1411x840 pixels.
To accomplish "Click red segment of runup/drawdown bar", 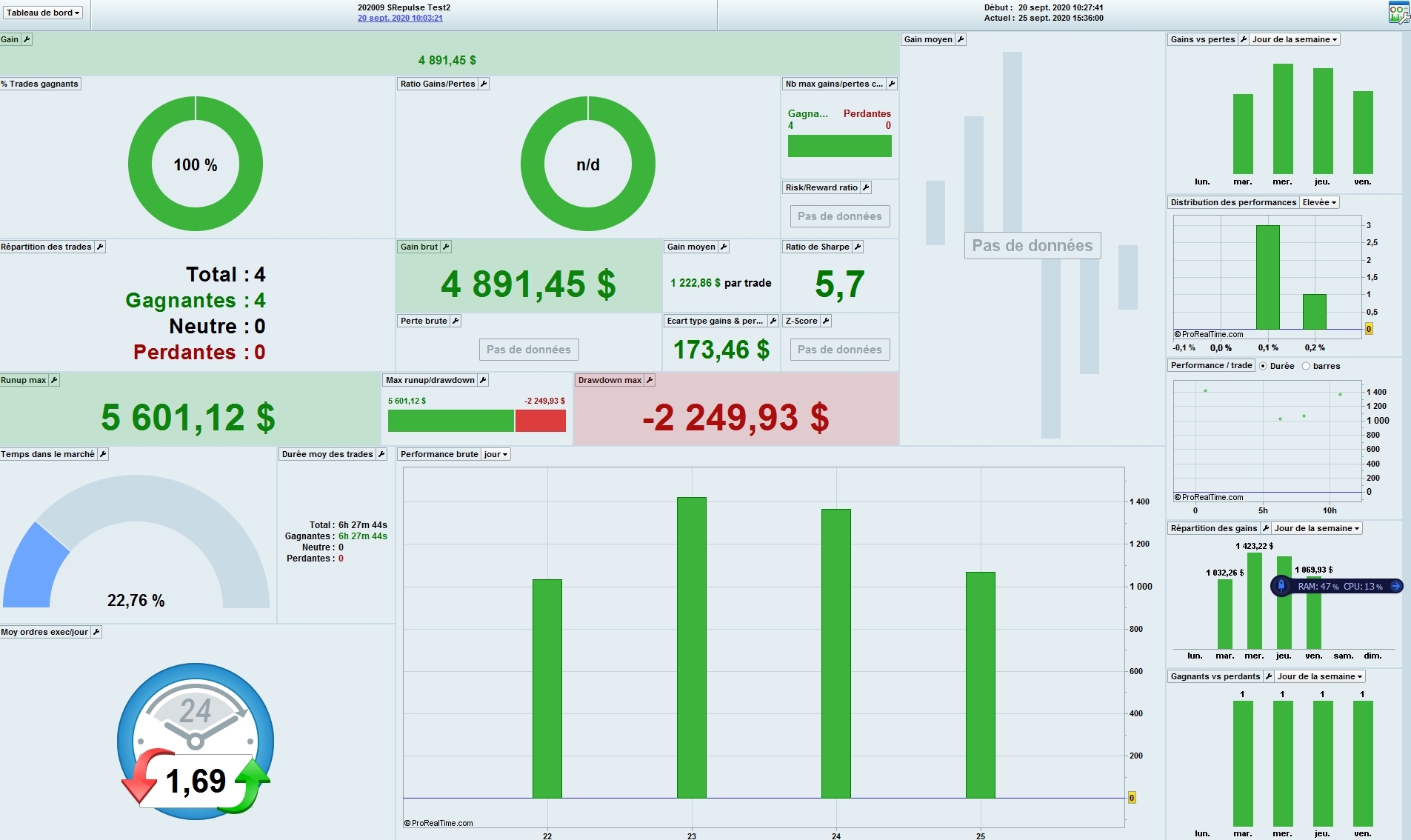I will pyautogui.click(x=541, y=421).
